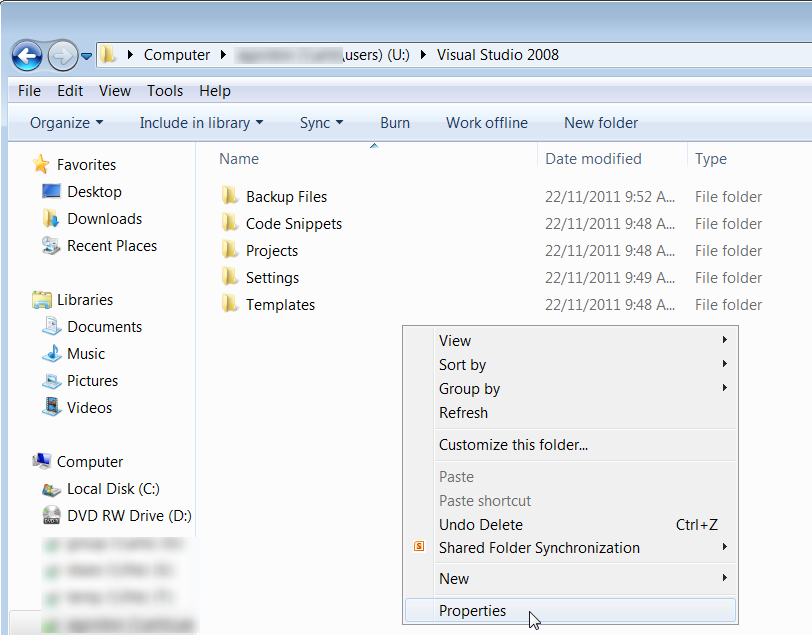The width and height of the screenshot is (812, 635).
Task: Expand arrow after Computer in address bar
Action: tap(223, 54)
